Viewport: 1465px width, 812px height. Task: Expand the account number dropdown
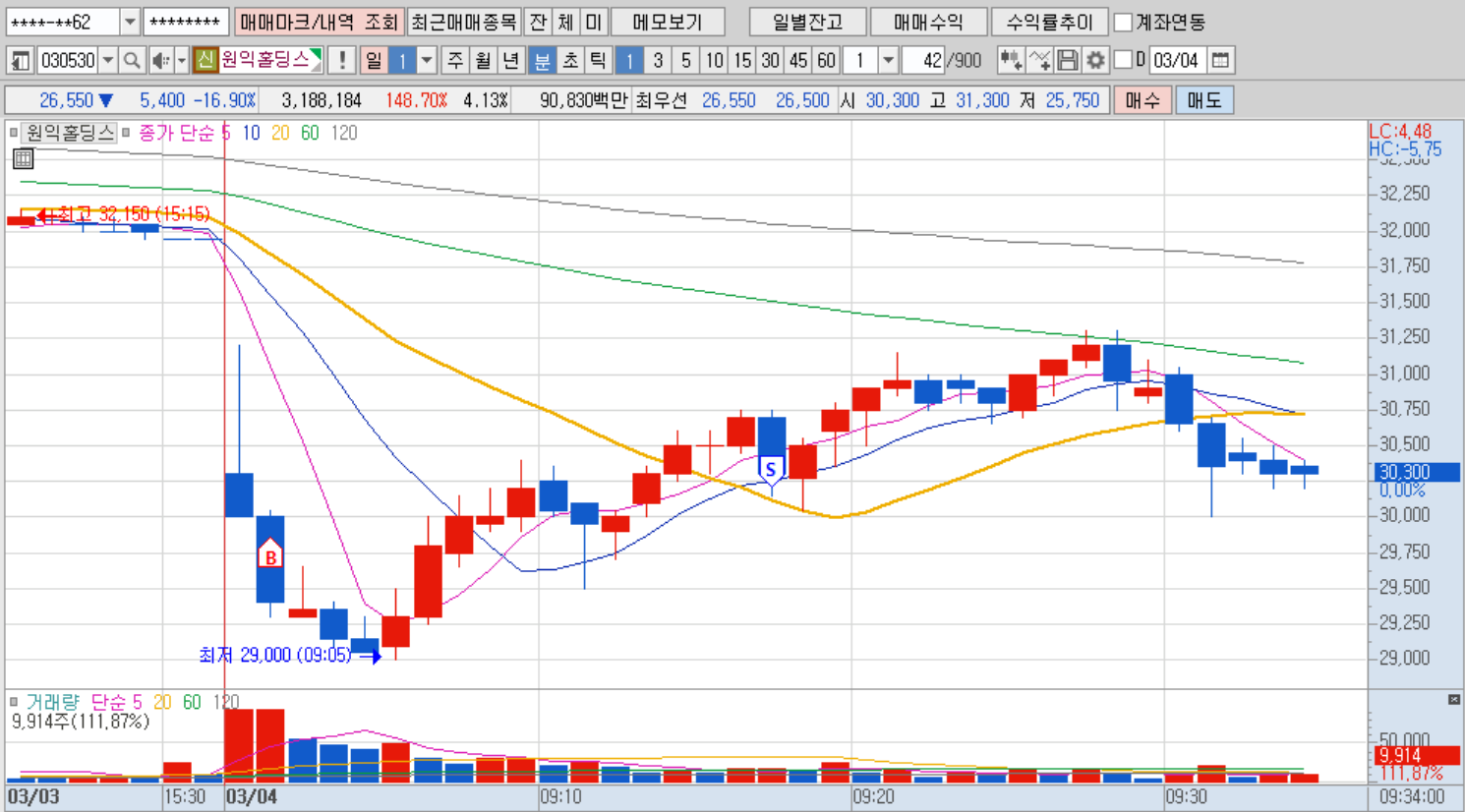130,22
